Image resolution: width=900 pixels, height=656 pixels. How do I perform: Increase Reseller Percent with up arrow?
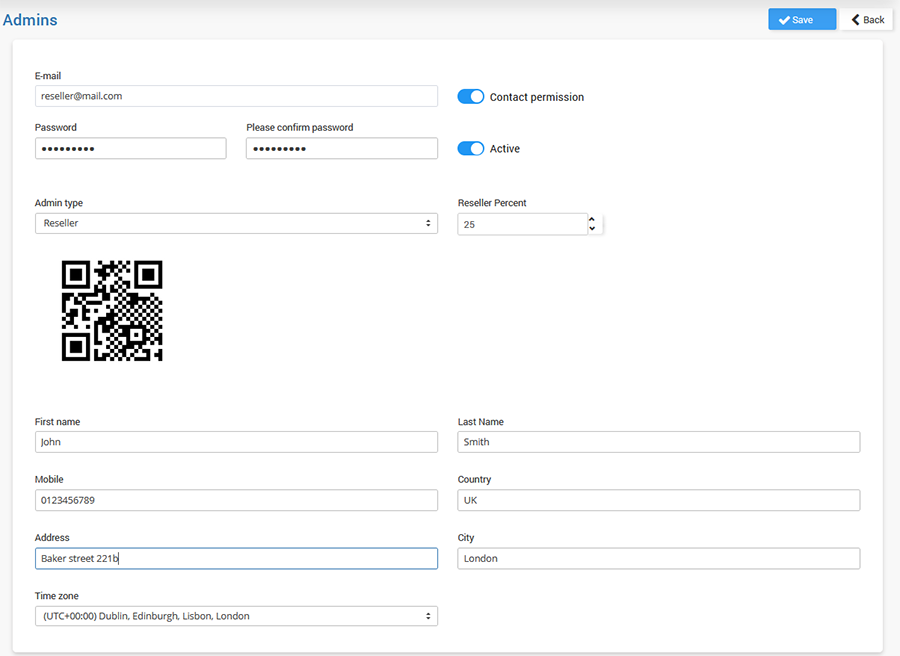pyautogui.click(x=592, y=219)
